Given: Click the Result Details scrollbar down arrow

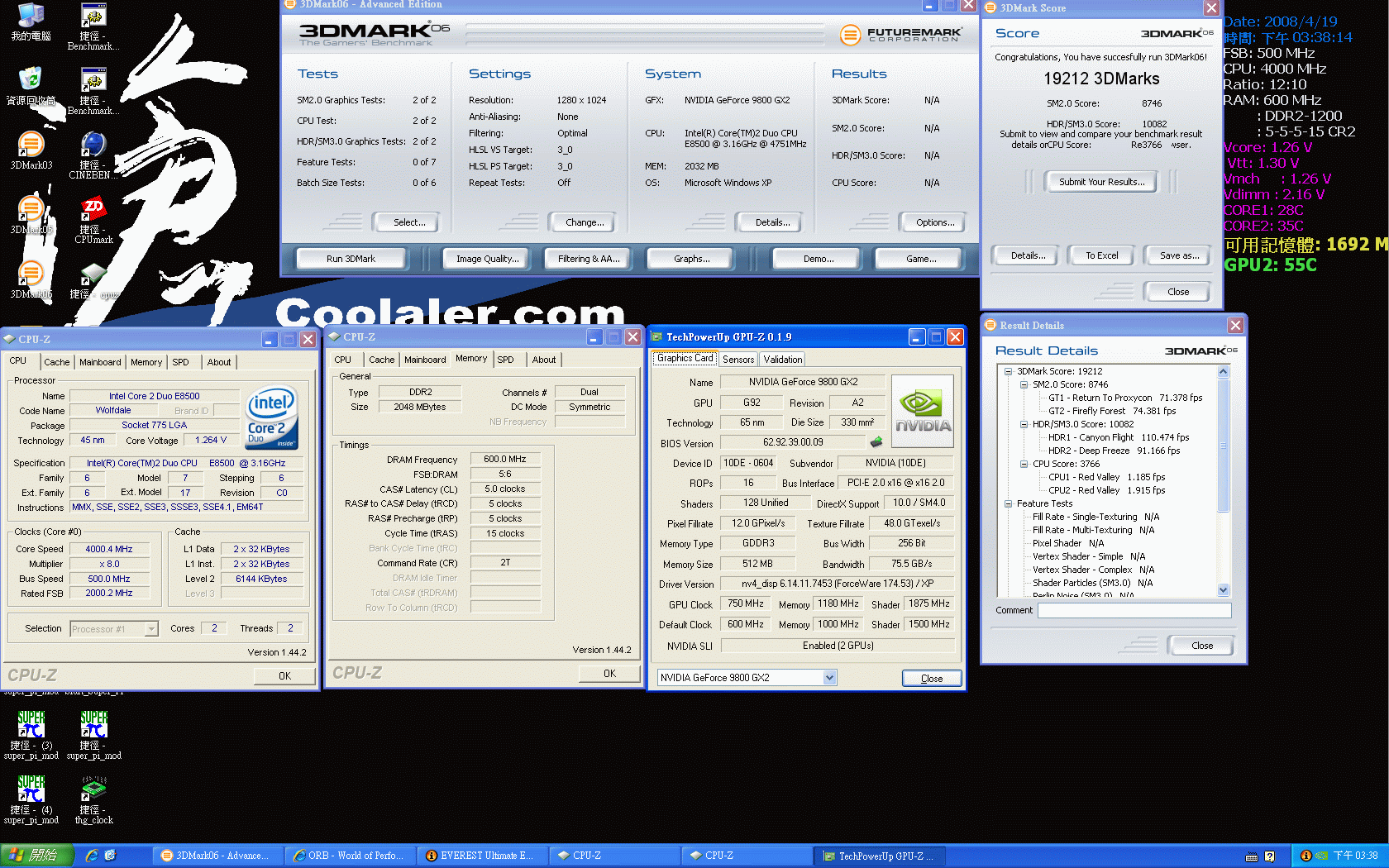Looking at the screenshot, I should (x=1224, y=589).
